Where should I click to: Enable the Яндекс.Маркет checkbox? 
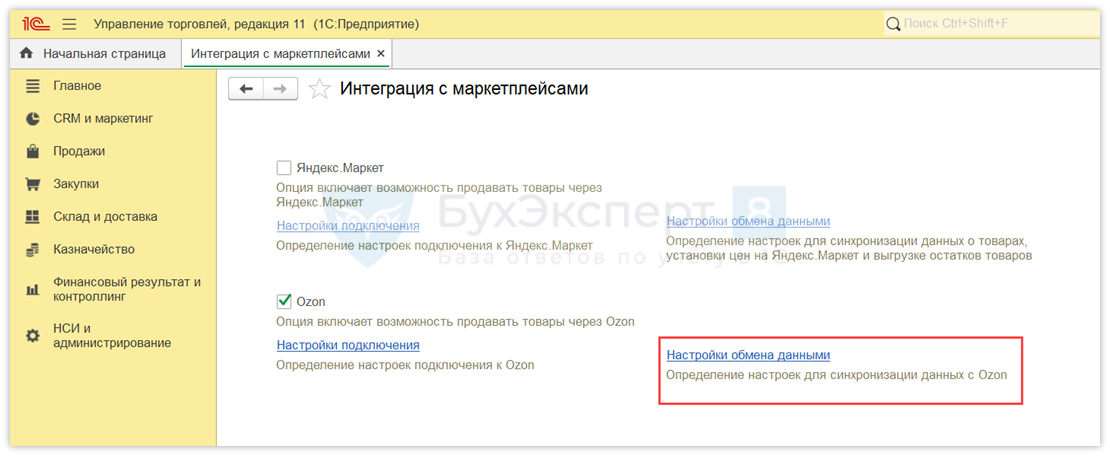pos(284,168)
